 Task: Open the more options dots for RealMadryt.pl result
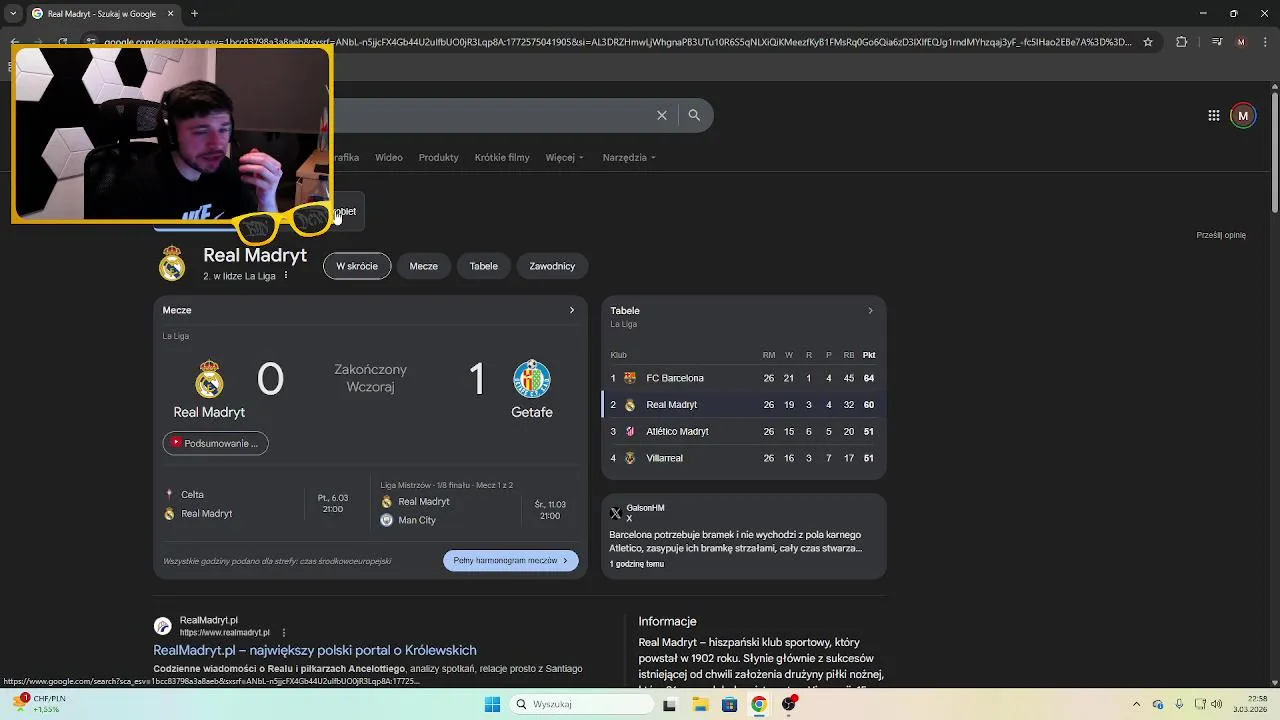284,632
